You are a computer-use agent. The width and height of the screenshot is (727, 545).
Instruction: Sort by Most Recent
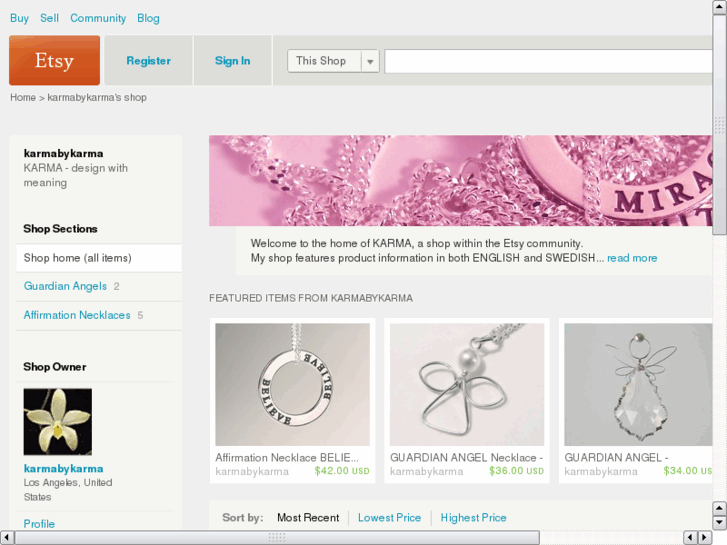pyautogui.click(x=308, y=518)
